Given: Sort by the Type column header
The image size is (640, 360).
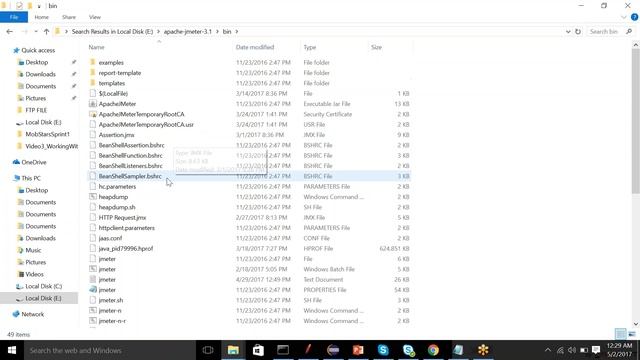Looking at the screenshot, I should [310, 47].
